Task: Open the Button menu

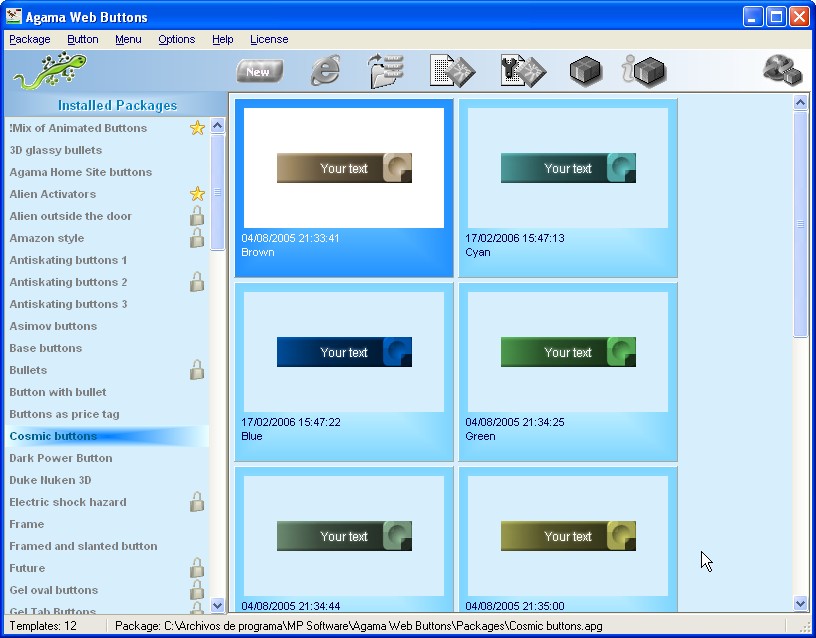Action: [x=83, y=40]
